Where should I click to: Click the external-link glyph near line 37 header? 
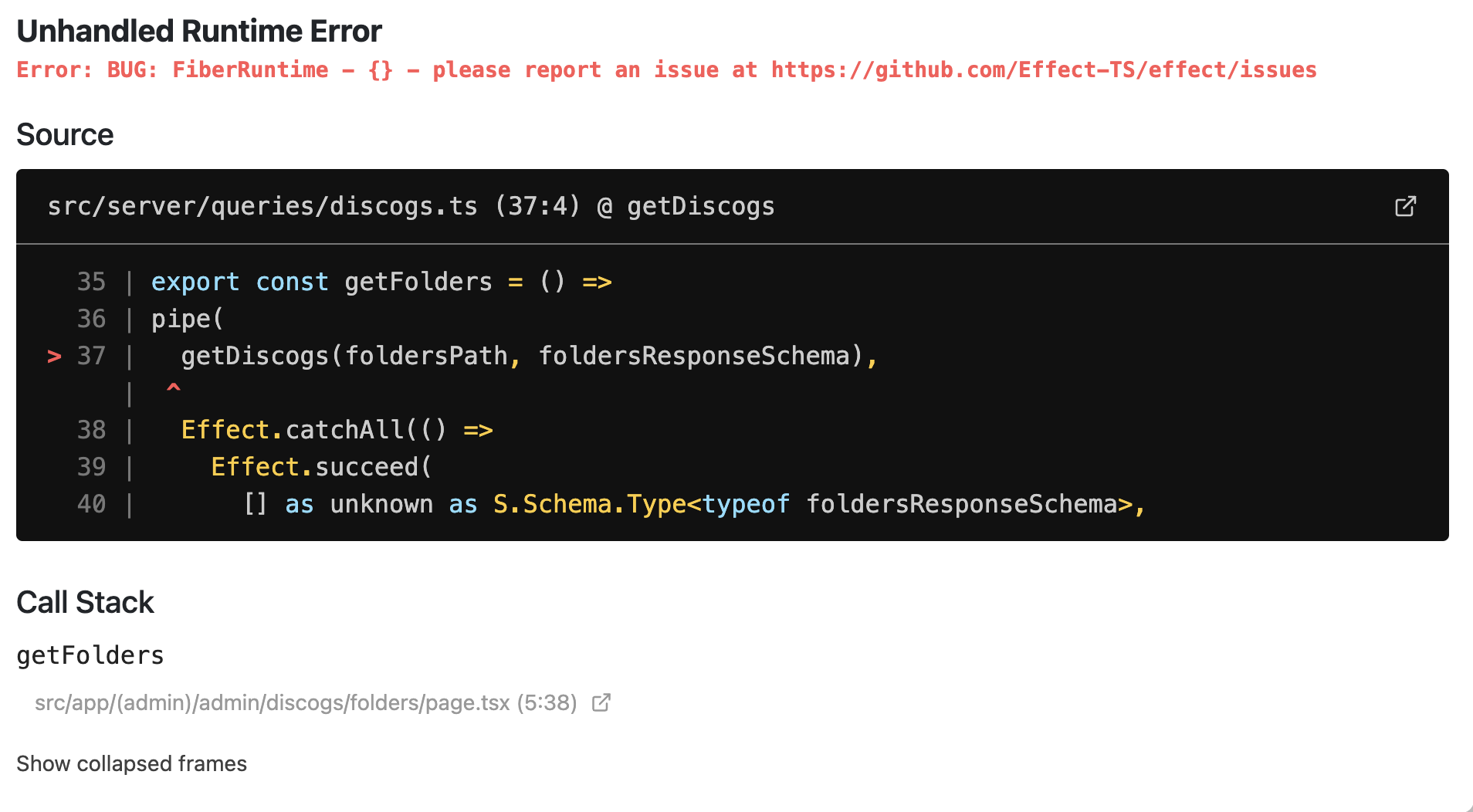[1405, 206]
